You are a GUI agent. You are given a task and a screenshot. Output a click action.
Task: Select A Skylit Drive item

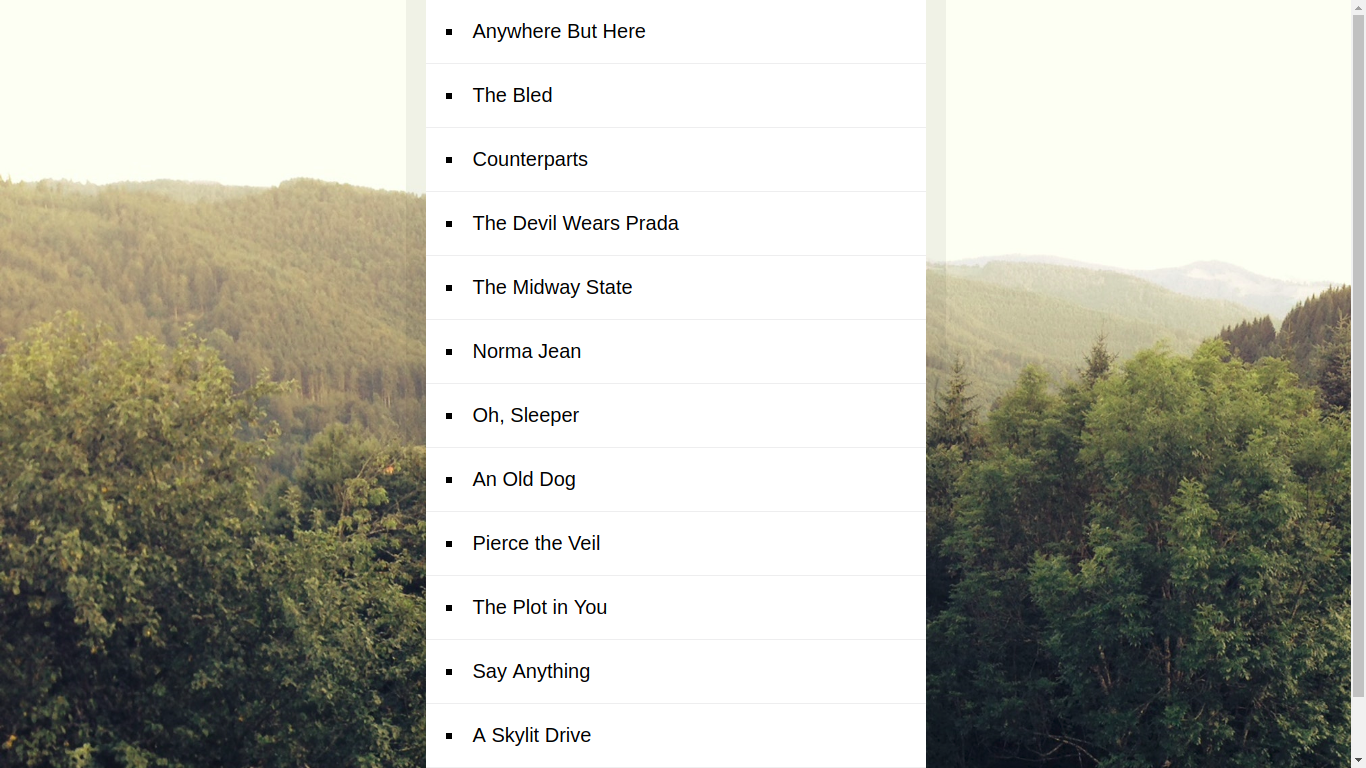click(676, 736)
